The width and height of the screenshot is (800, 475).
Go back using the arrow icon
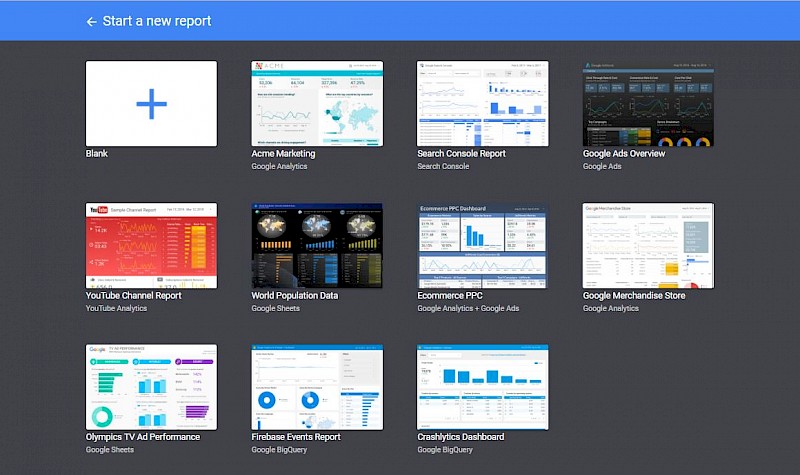click(91, 21)
